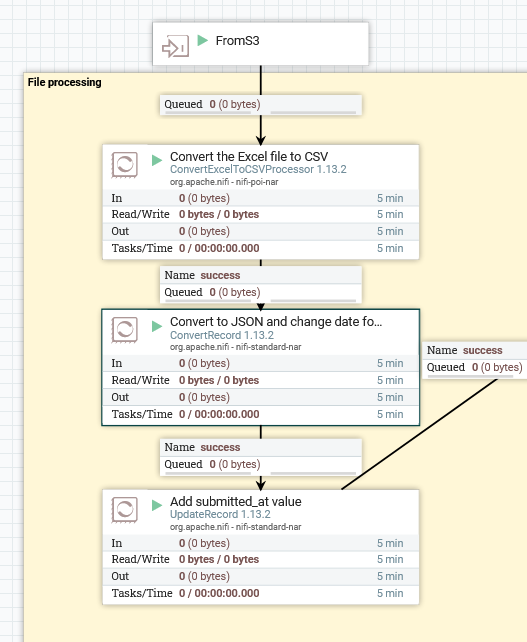Click the ConvertRecord 1.13.2 type label
This screenshot has height=642, width=527.
222,335
